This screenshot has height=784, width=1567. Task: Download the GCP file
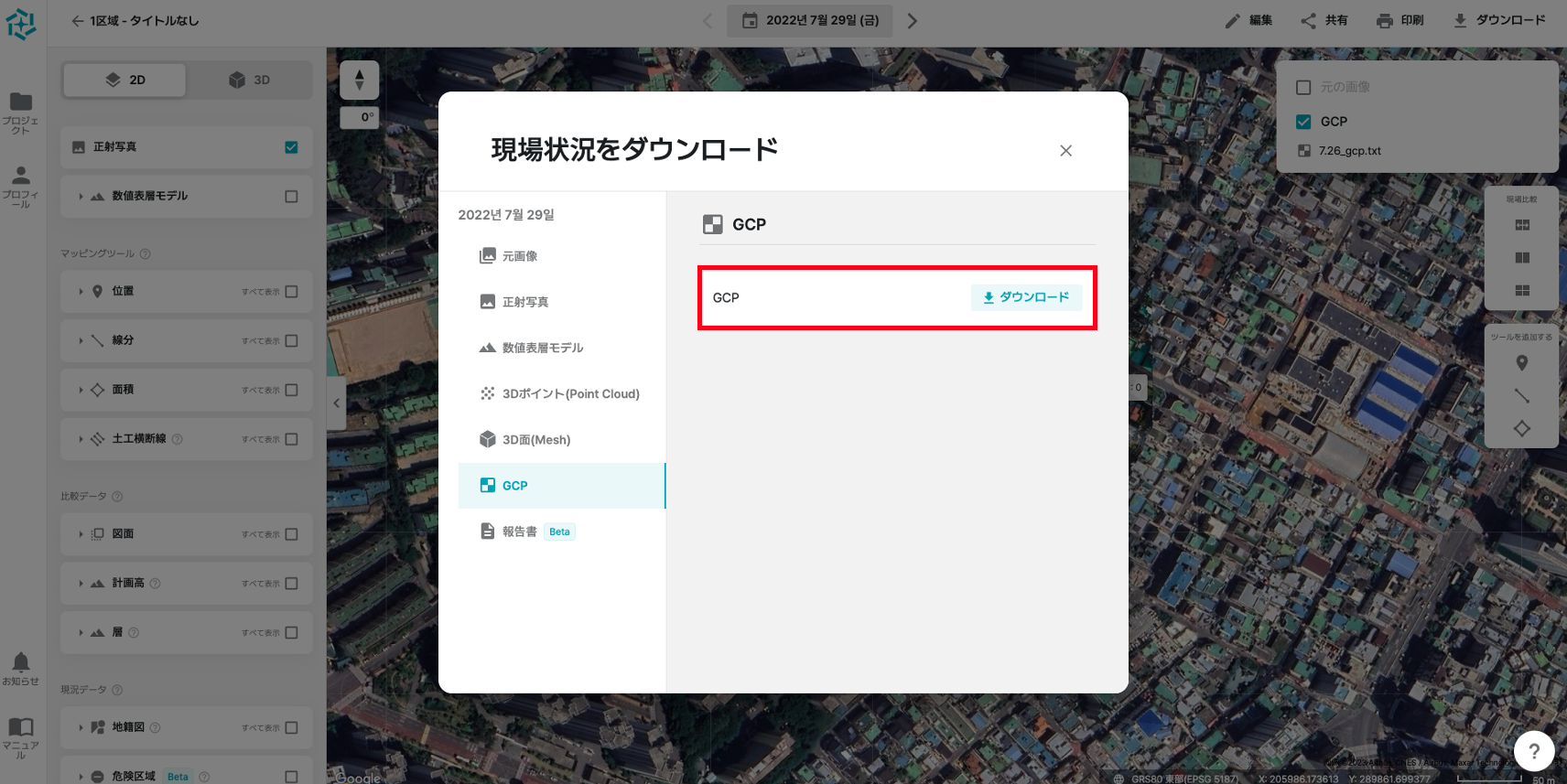tap(1026, 297)
